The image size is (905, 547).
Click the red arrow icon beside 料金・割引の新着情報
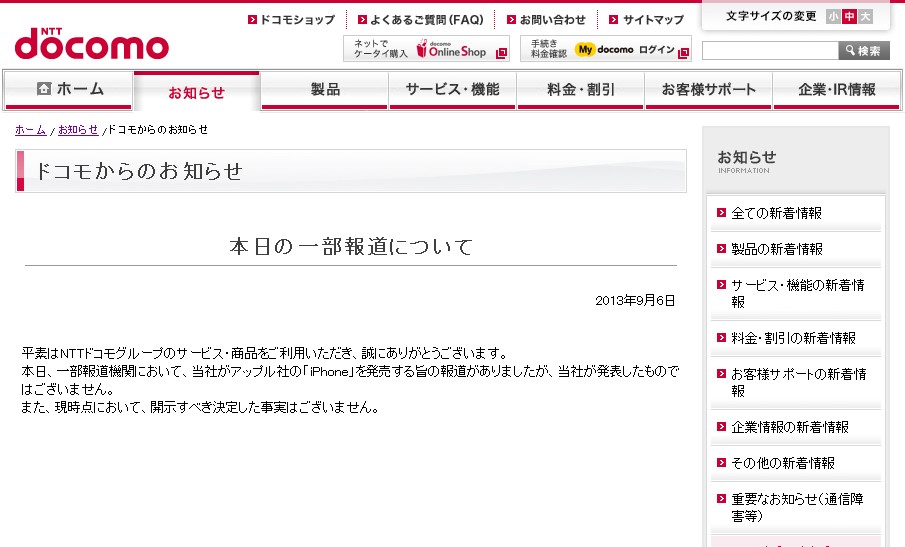point(721,338)
